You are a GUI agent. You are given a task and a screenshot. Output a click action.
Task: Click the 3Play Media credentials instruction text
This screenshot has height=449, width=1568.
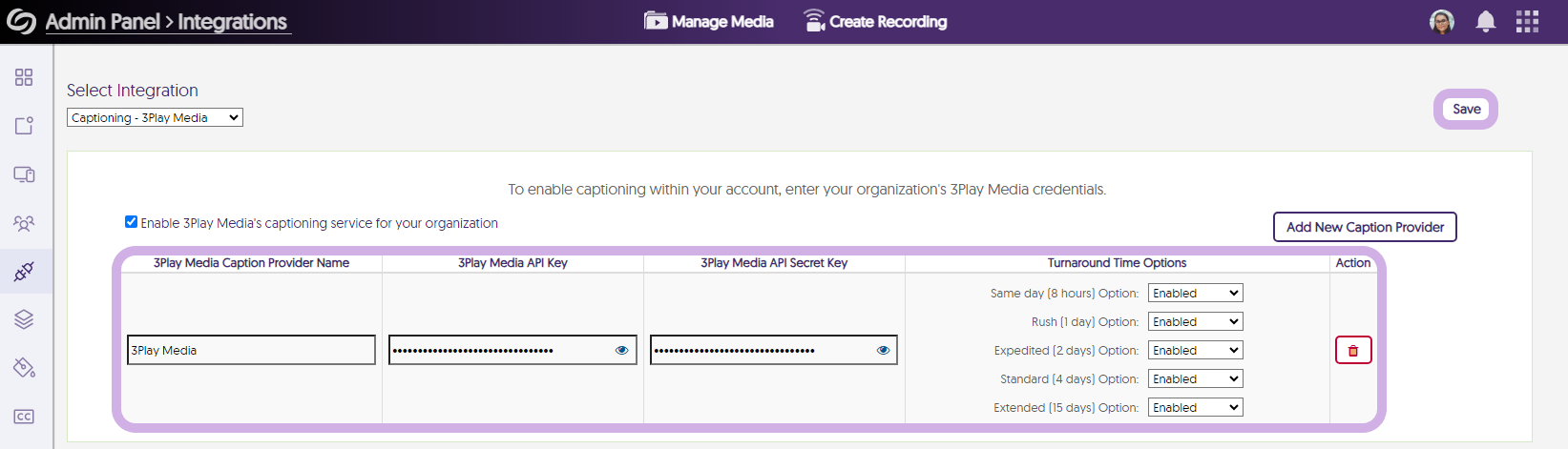(x=806, y=190)
